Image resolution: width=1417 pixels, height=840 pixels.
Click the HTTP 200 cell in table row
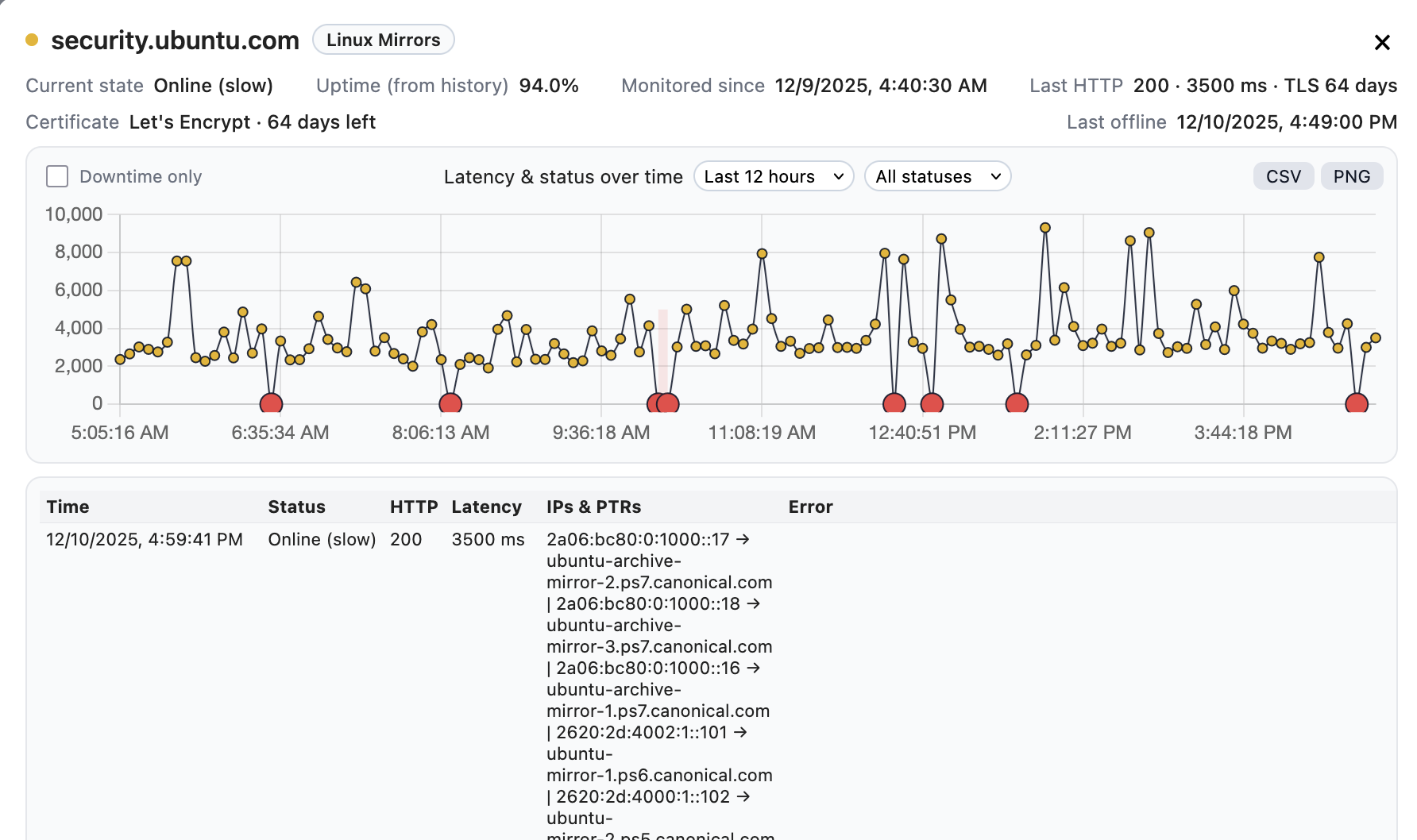(x=406, y=539)
